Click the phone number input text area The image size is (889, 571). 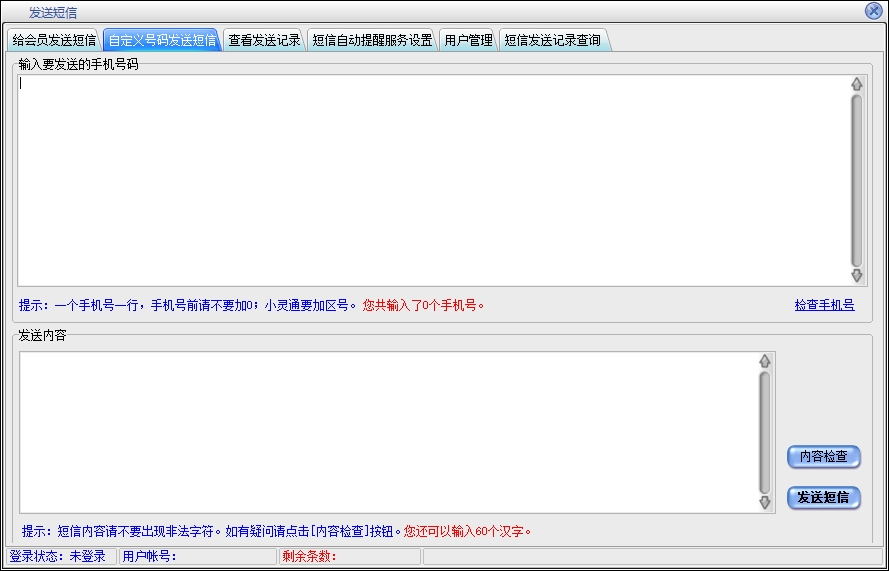point(430,180)
